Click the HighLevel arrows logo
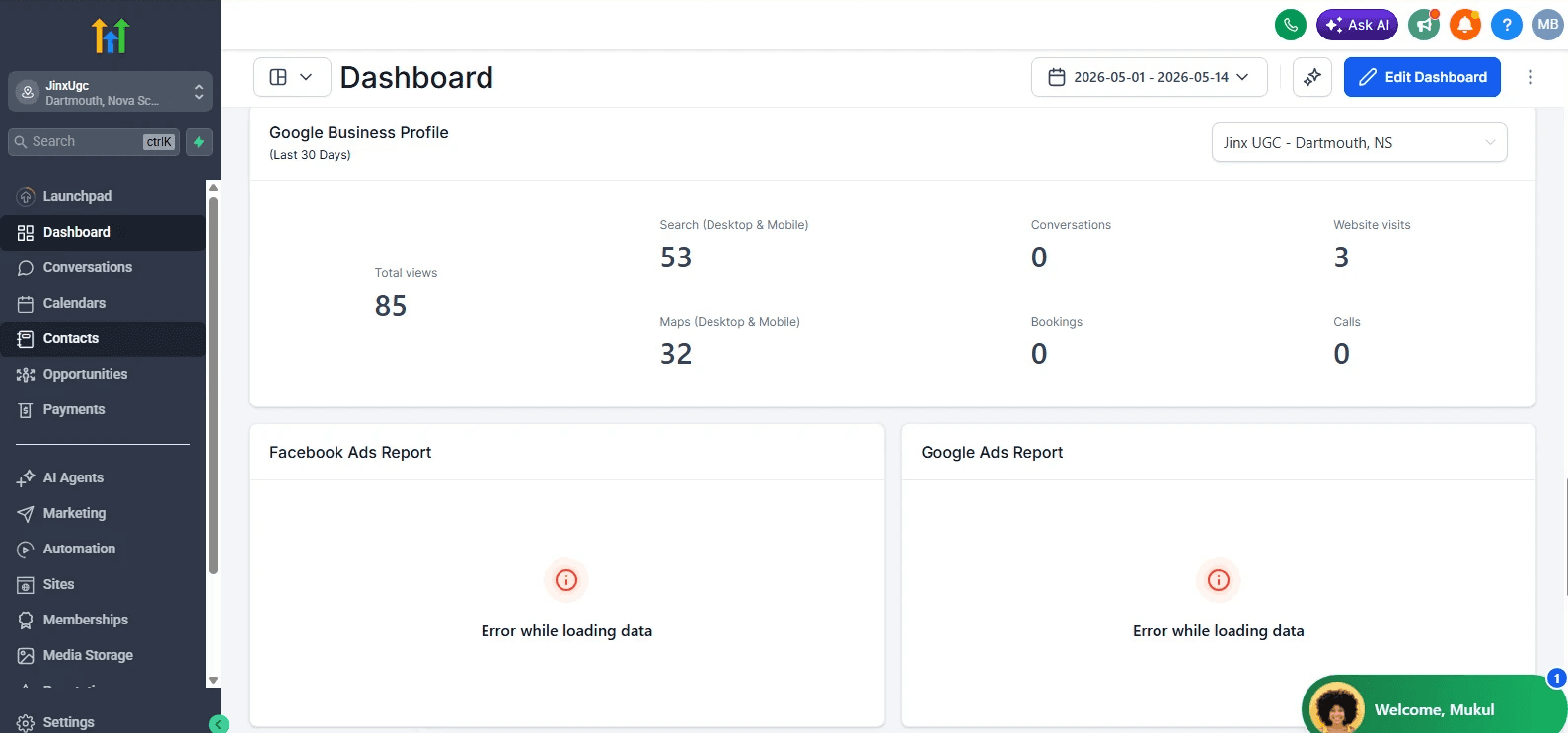Viewport: 1568px width, 733px height. [x=111, y=36]
